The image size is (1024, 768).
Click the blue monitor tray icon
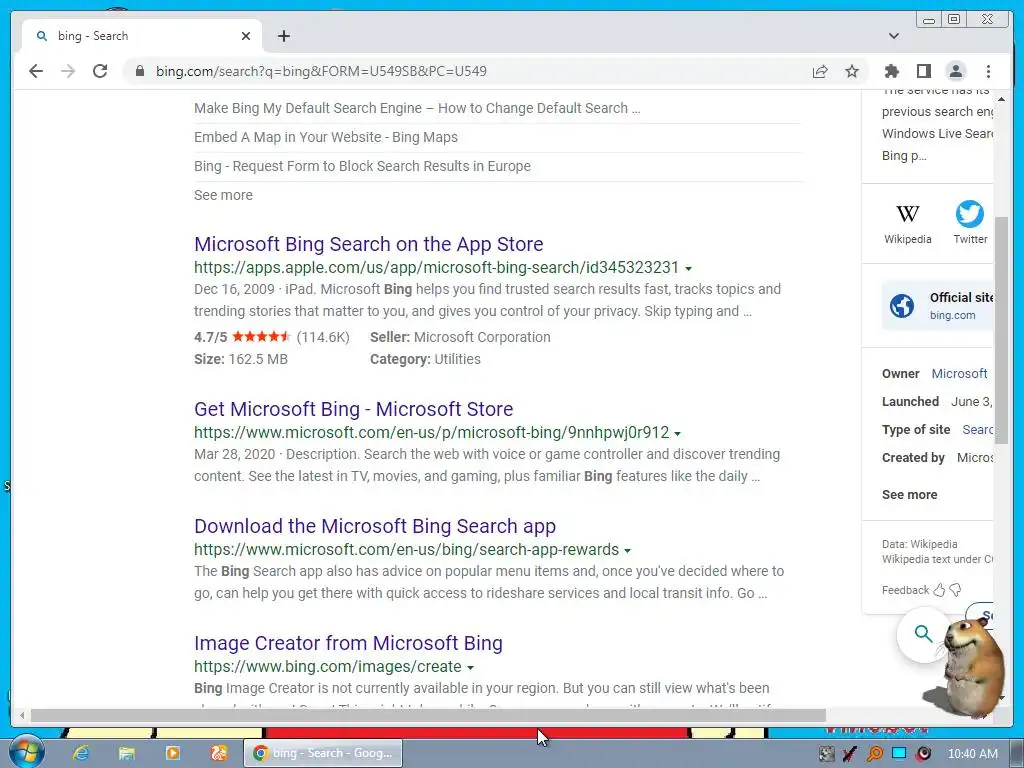click(899, 754)
